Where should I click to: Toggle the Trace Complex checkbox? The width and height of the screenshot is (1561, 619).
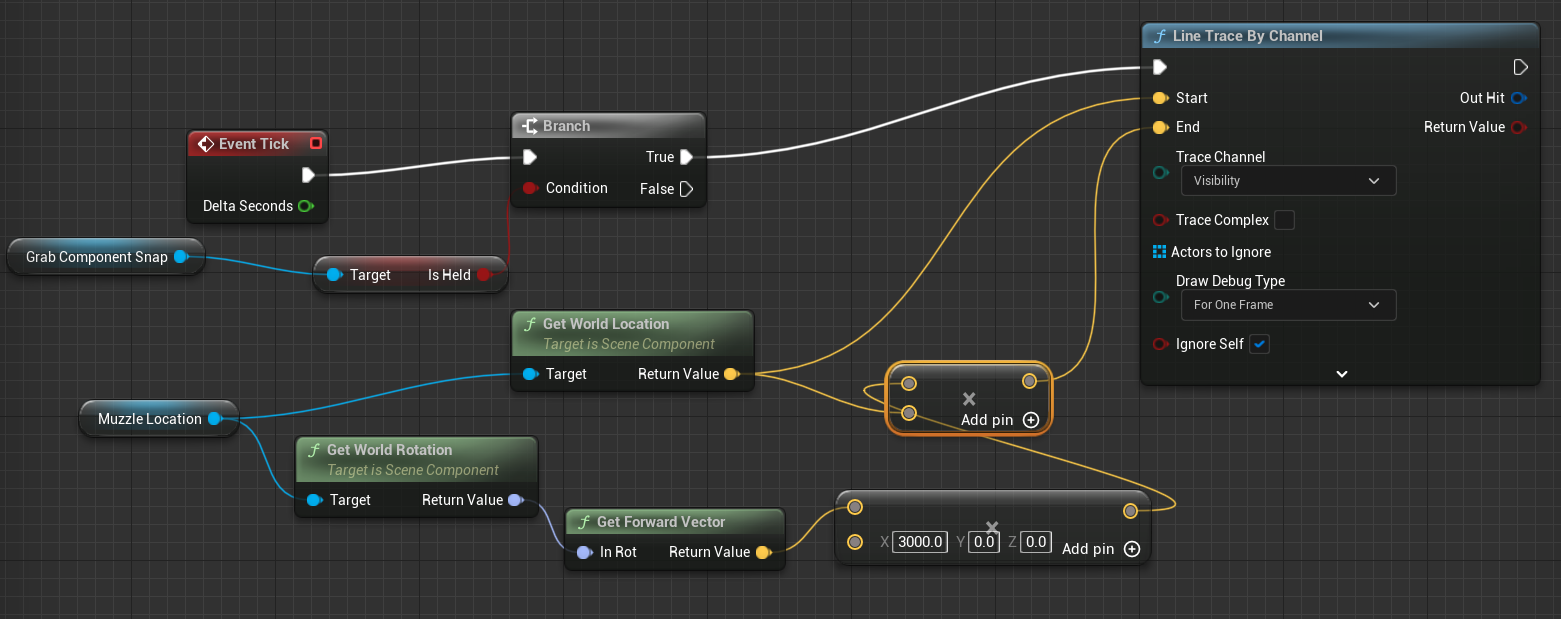point(1285,220)
